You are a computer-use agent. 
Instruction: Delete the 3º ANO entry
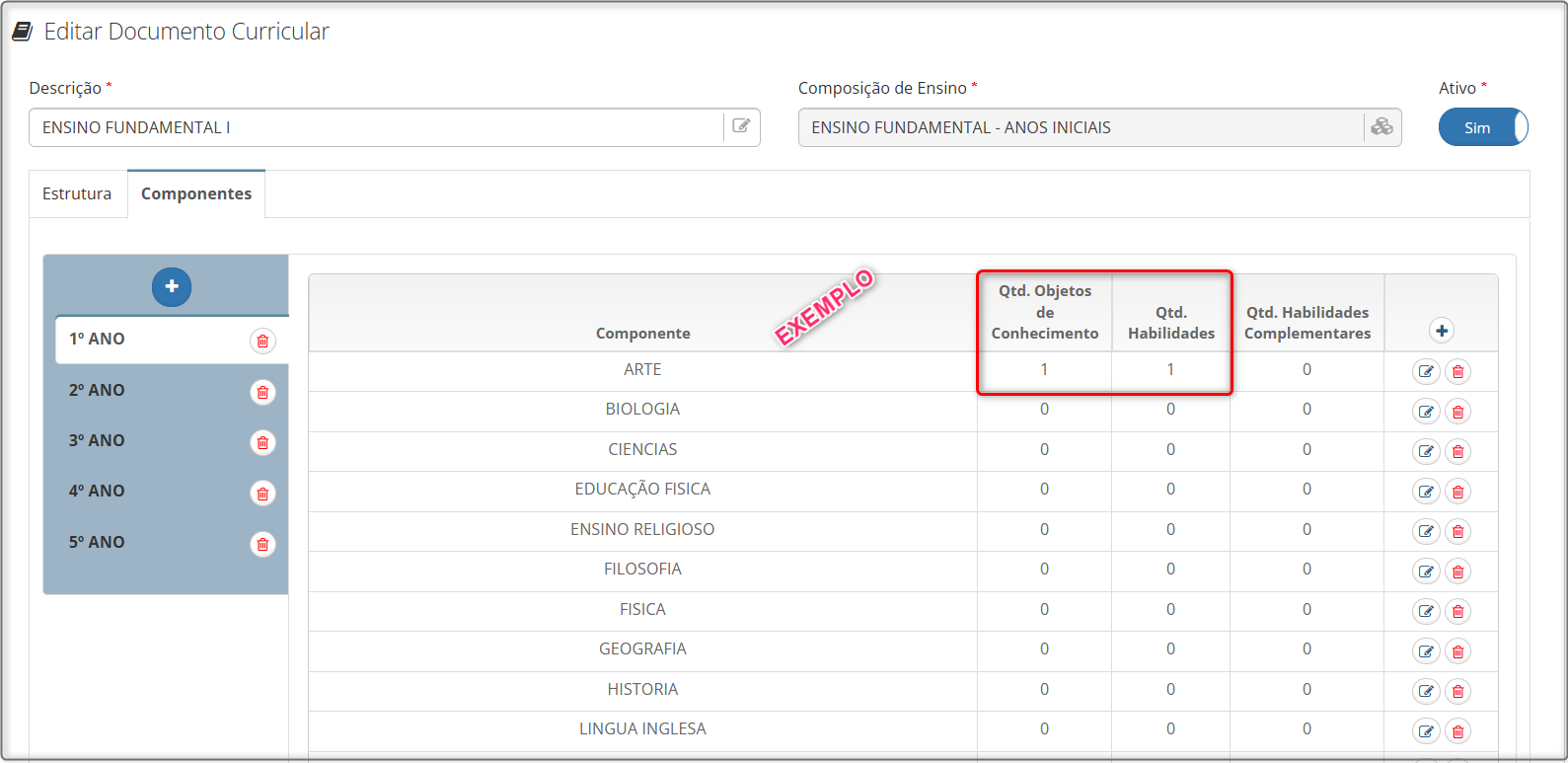[x=262, y=442]
